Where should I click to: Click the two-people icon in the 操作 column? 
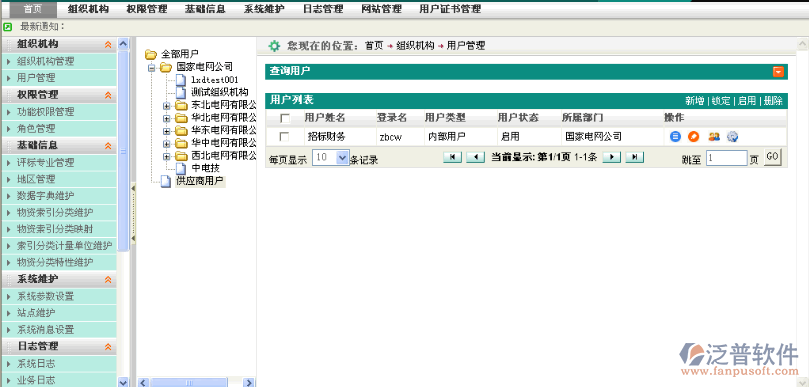(x=714, y=137)
